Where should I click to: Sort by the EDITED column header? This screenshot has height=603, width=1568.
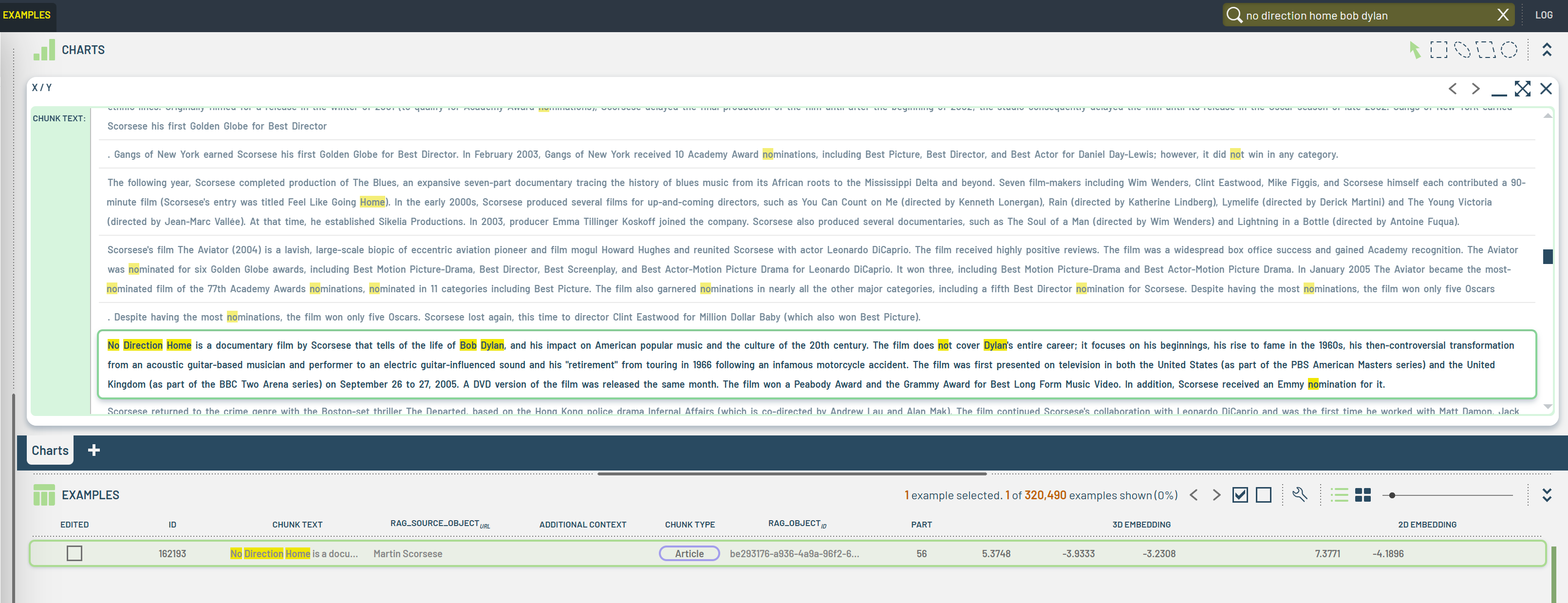point(74,525)
